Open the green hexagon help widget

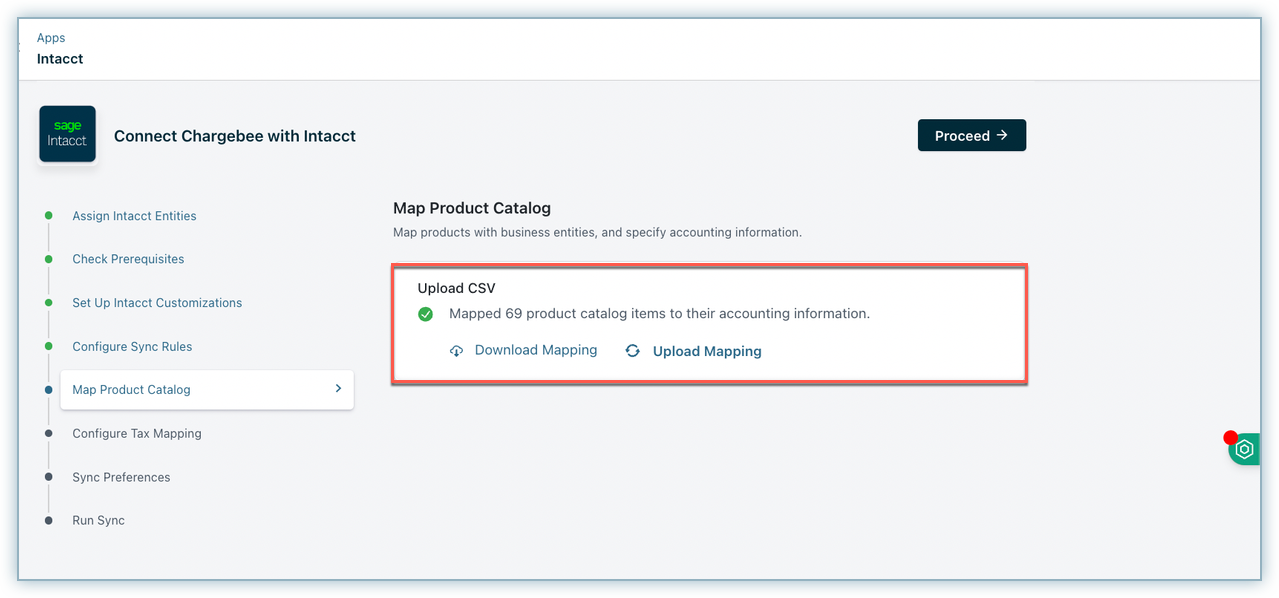click(x=1244, y=450)
